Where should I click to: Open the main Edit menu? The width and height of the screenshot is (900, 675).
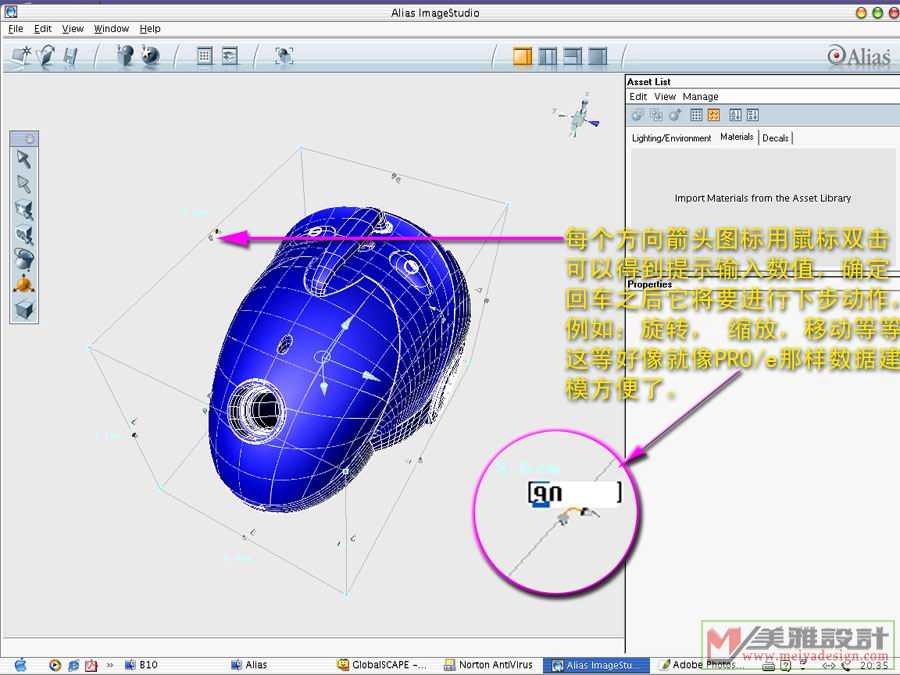click(x=42, y=29)
